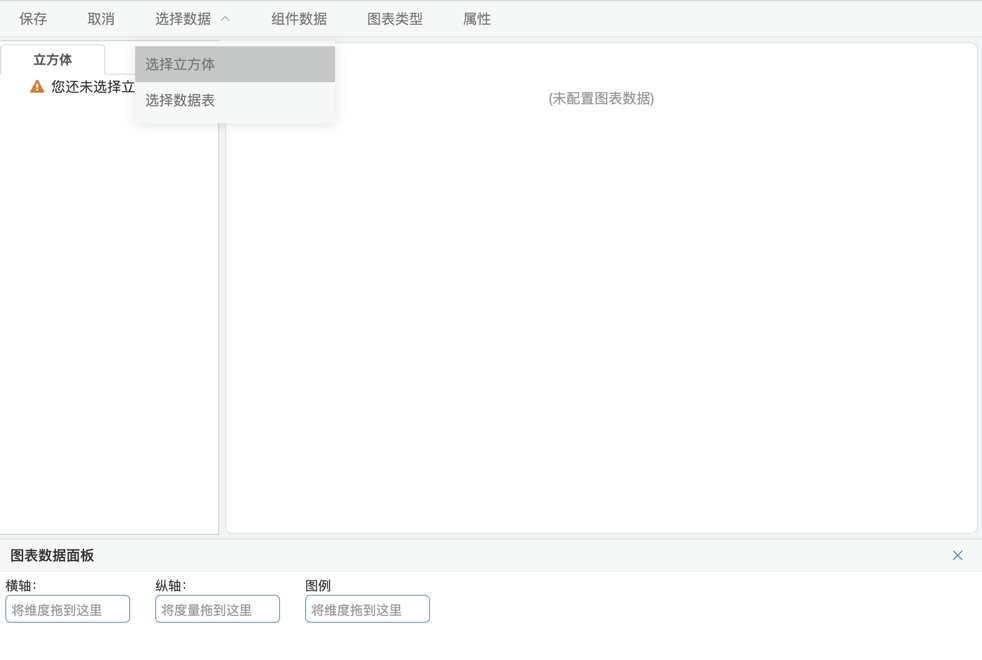The image size is (982, 660).
Task: Open the 选择数据 dropdown menu
Action: pos(183,19)
